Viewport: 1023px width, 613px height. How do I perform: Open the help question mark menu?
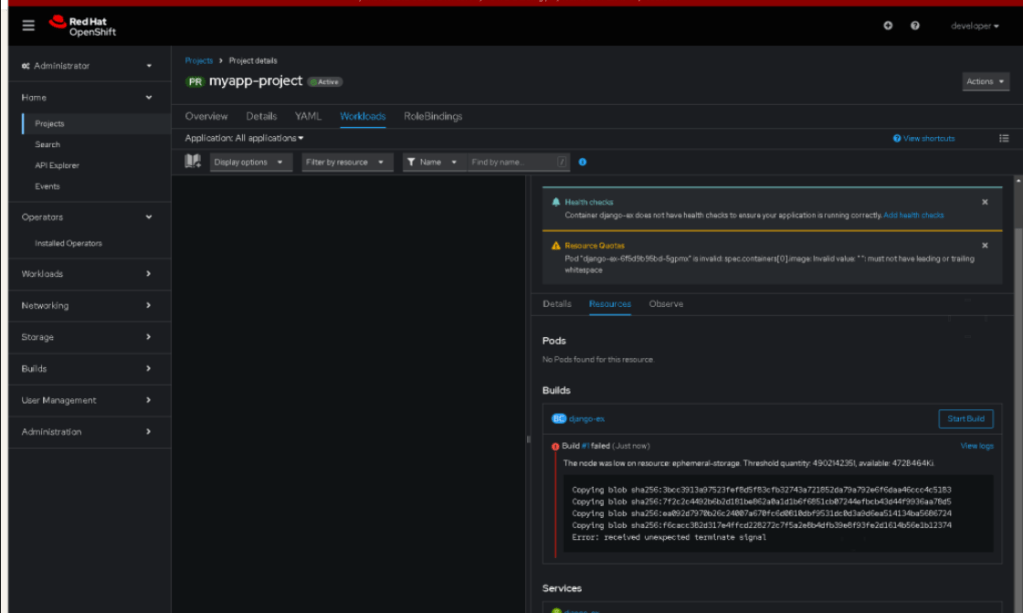915,25
